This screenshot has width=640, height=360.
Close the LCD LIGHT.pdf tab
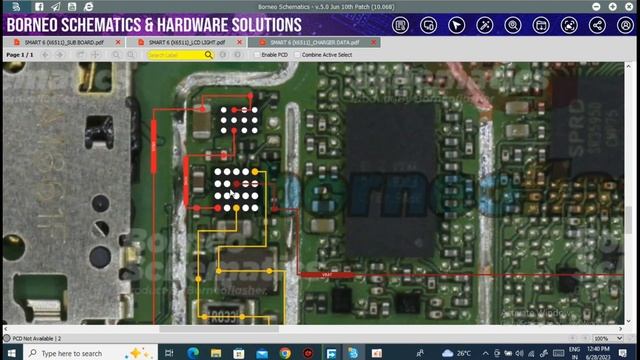240,42
